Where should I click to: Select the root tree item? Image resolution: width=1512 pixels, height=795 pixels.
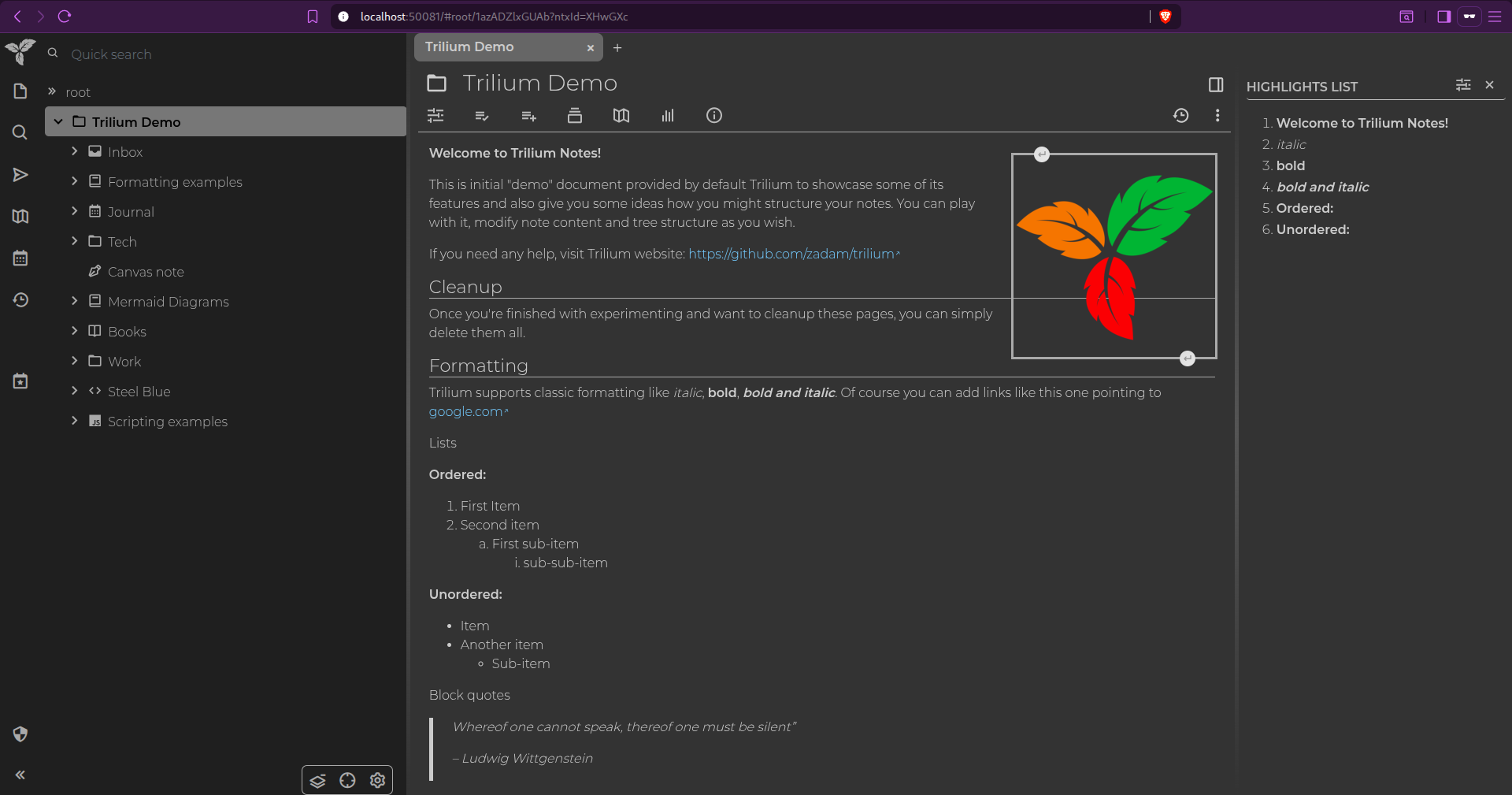[78, 92]
